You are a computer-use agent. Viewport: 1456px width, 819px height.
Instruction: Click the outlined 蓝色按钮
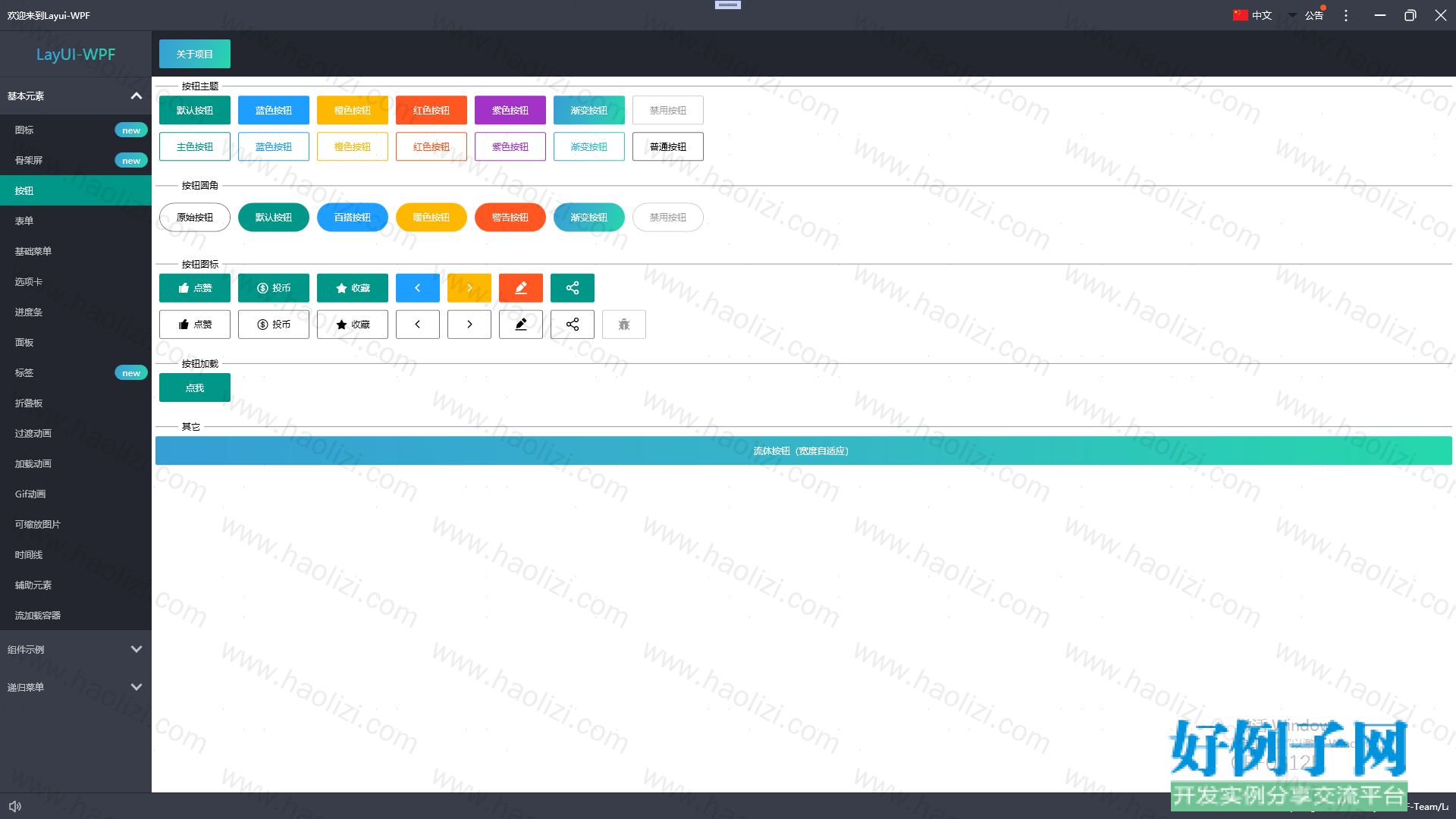[274, 146]
